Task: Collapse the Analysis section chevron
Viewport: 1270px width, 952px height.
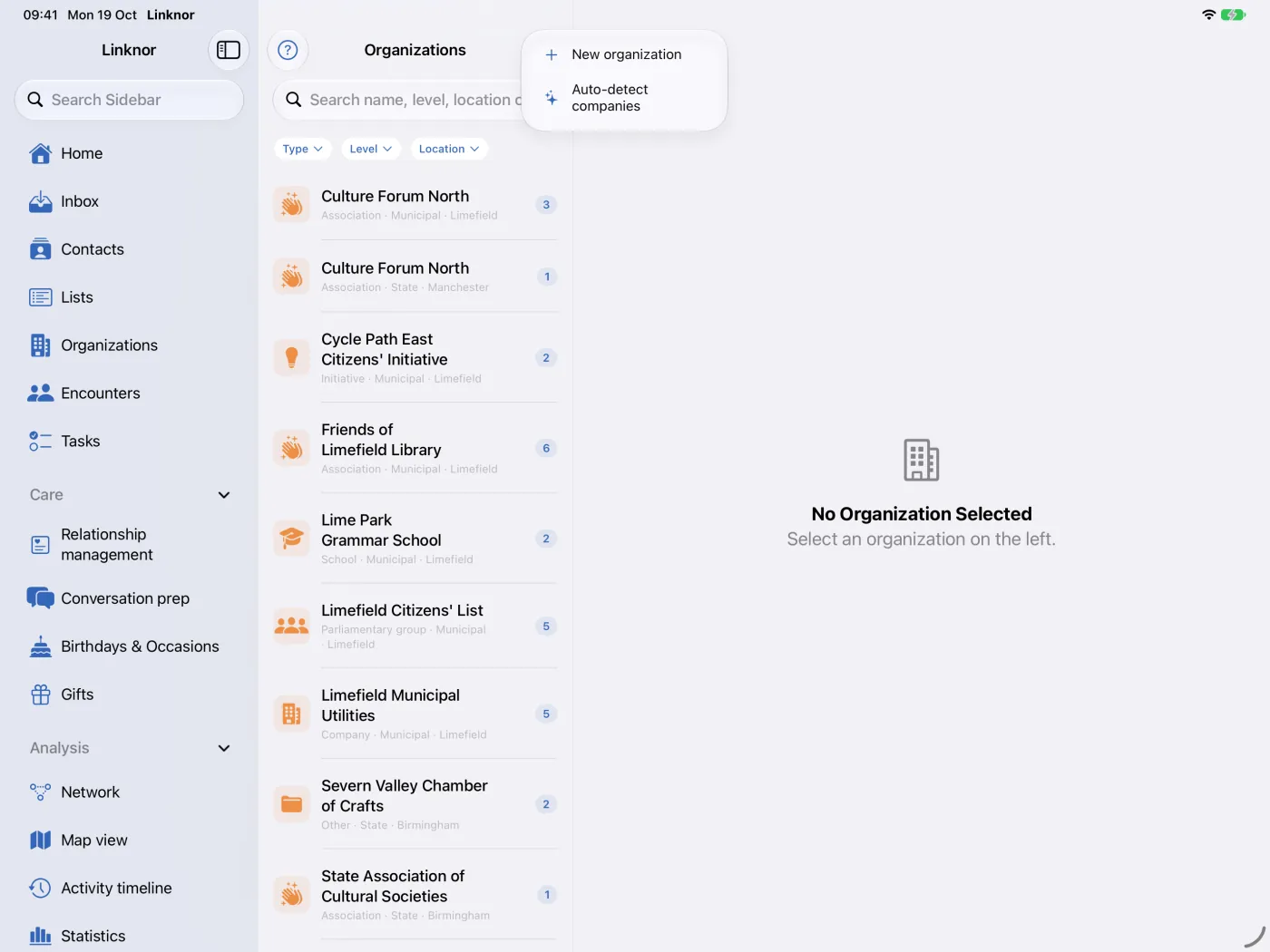Action: tap(224, 748)
